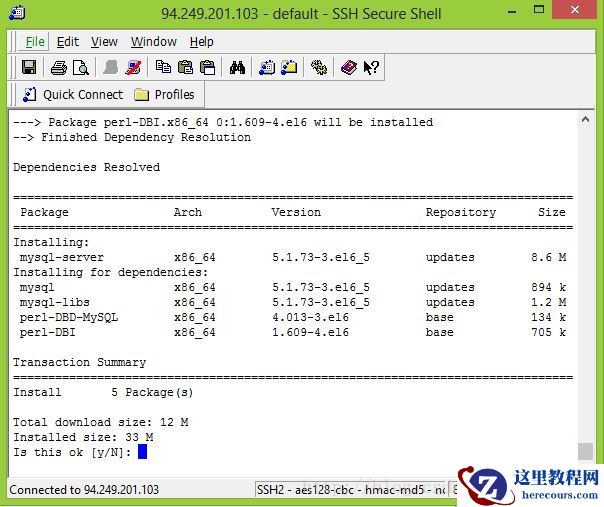604x507 pixels.
Task: Click the Find binoculars icon
Action: 237,68
